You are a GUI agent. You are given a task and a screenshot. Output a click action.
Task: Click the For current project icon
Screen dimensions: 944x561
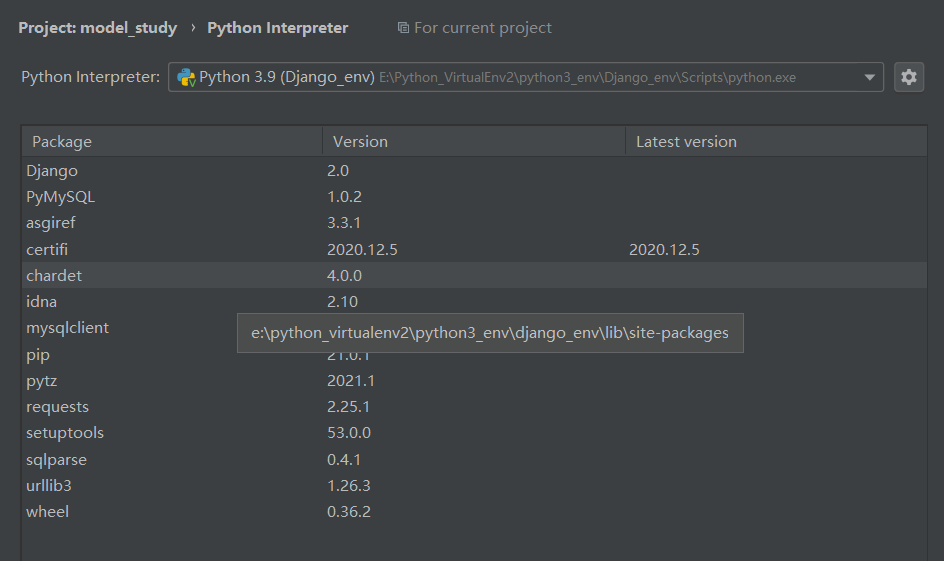click(x=403, y=28)
